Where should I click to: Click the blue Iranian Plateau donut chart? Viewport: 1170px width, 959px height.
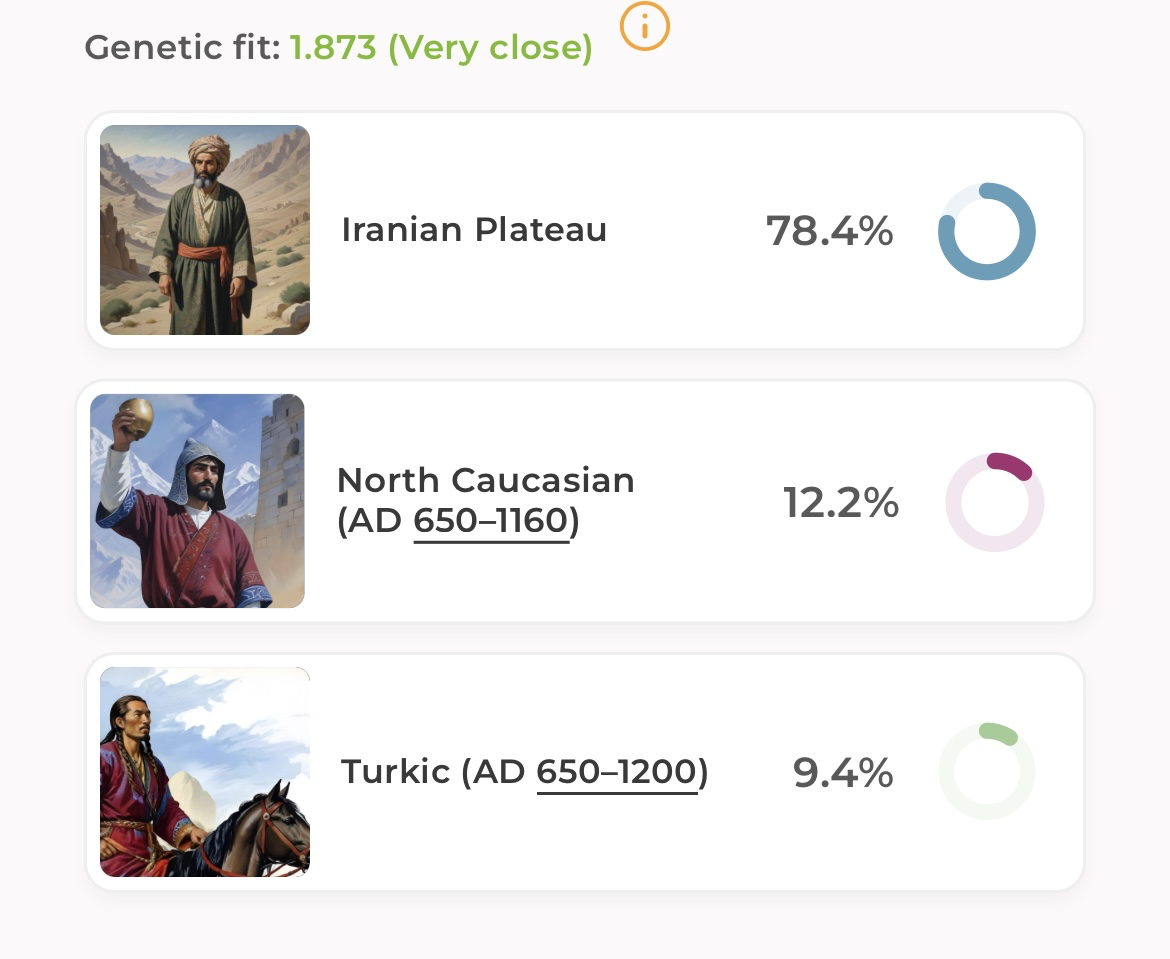pos(986,231)
